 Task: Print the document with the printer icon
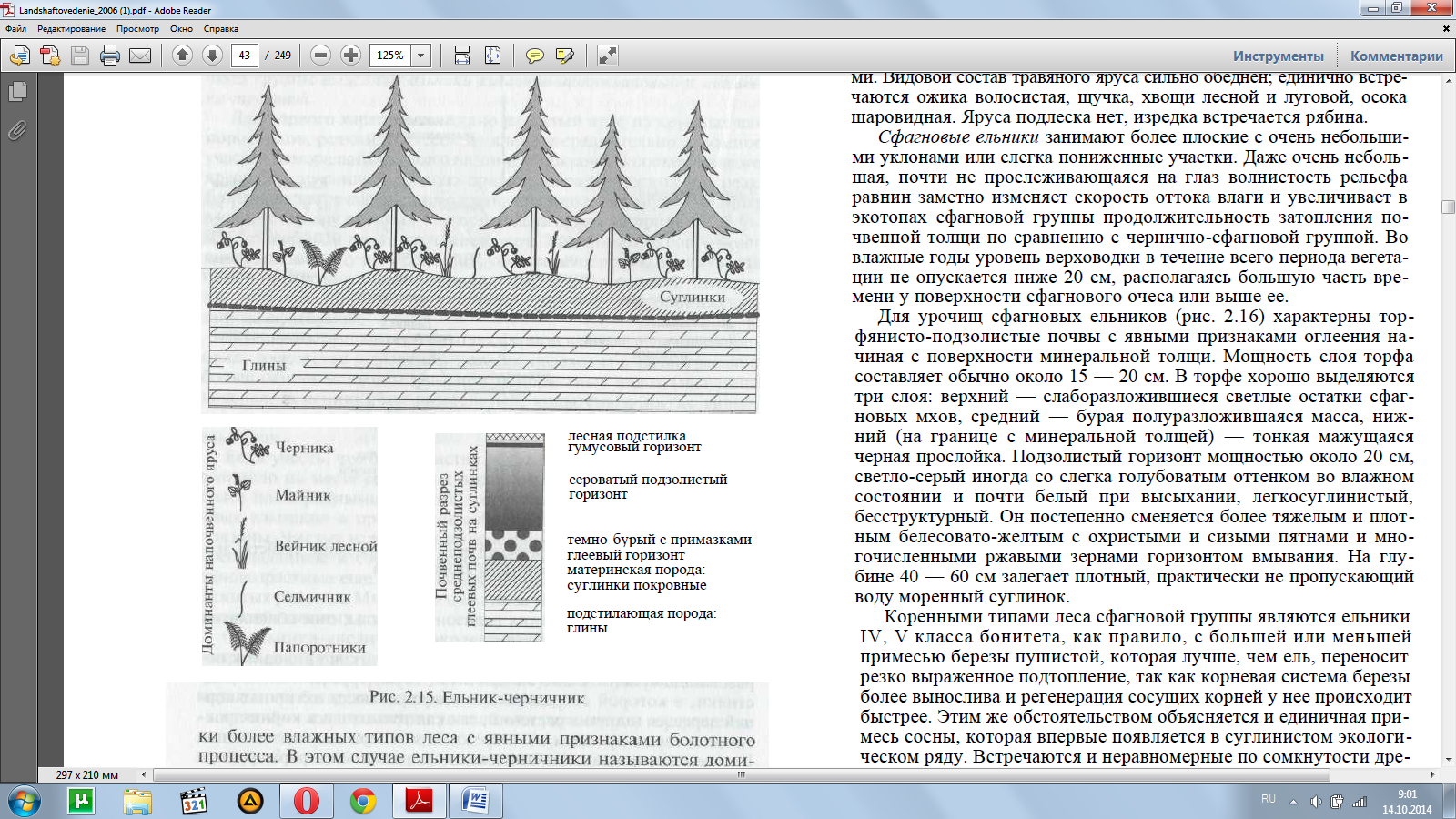pos(110,56)
